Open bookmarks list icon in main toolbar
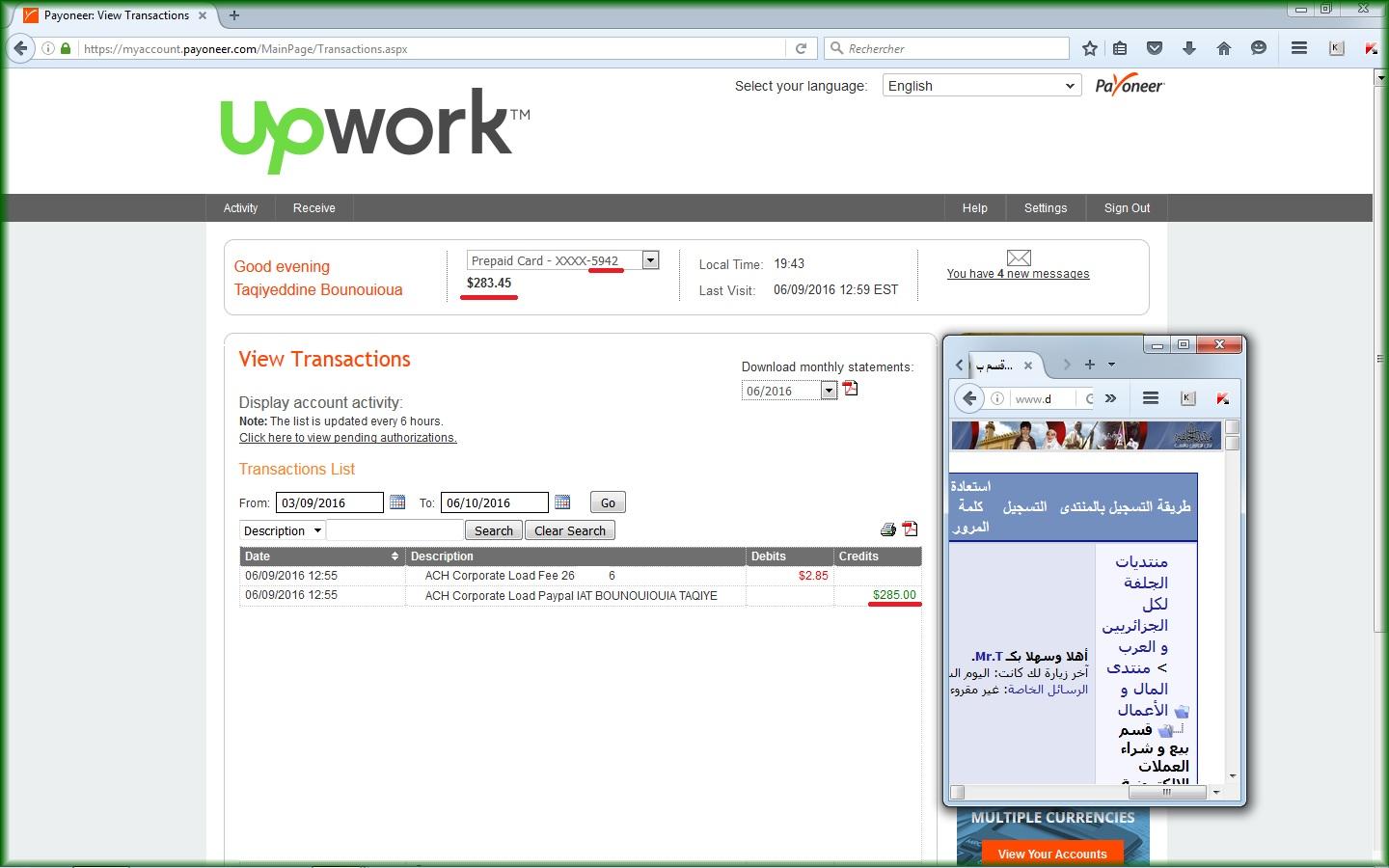 [1120, 48]
